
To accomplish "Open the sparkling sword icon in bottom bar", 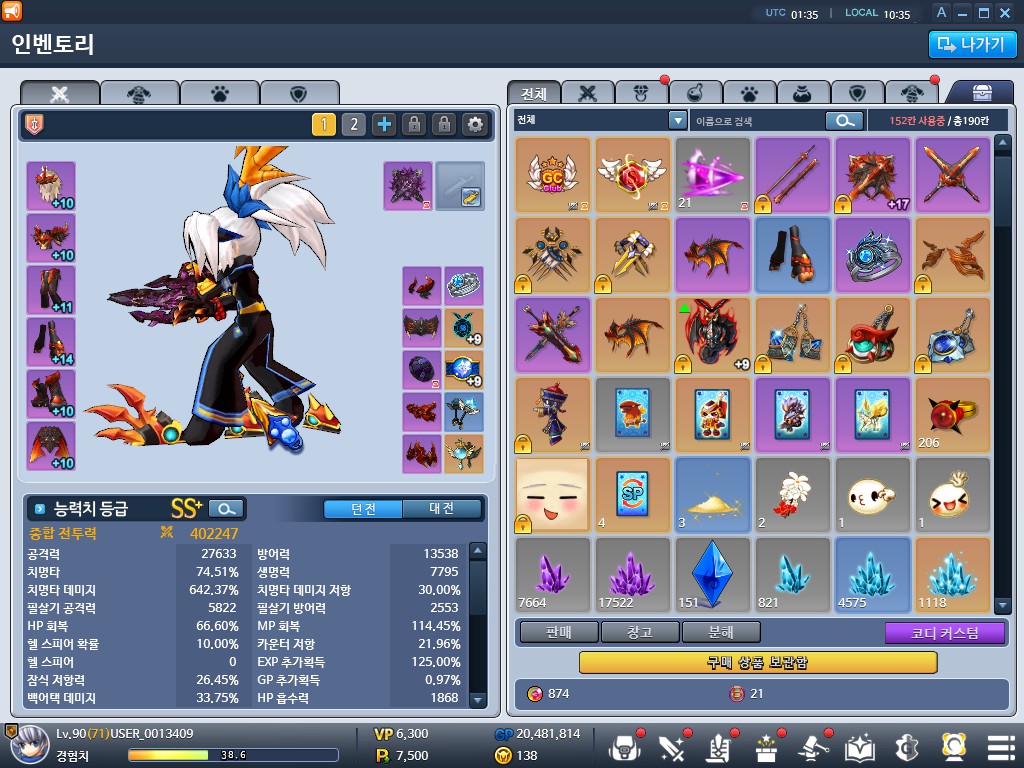I will click(x=672, y=748).
